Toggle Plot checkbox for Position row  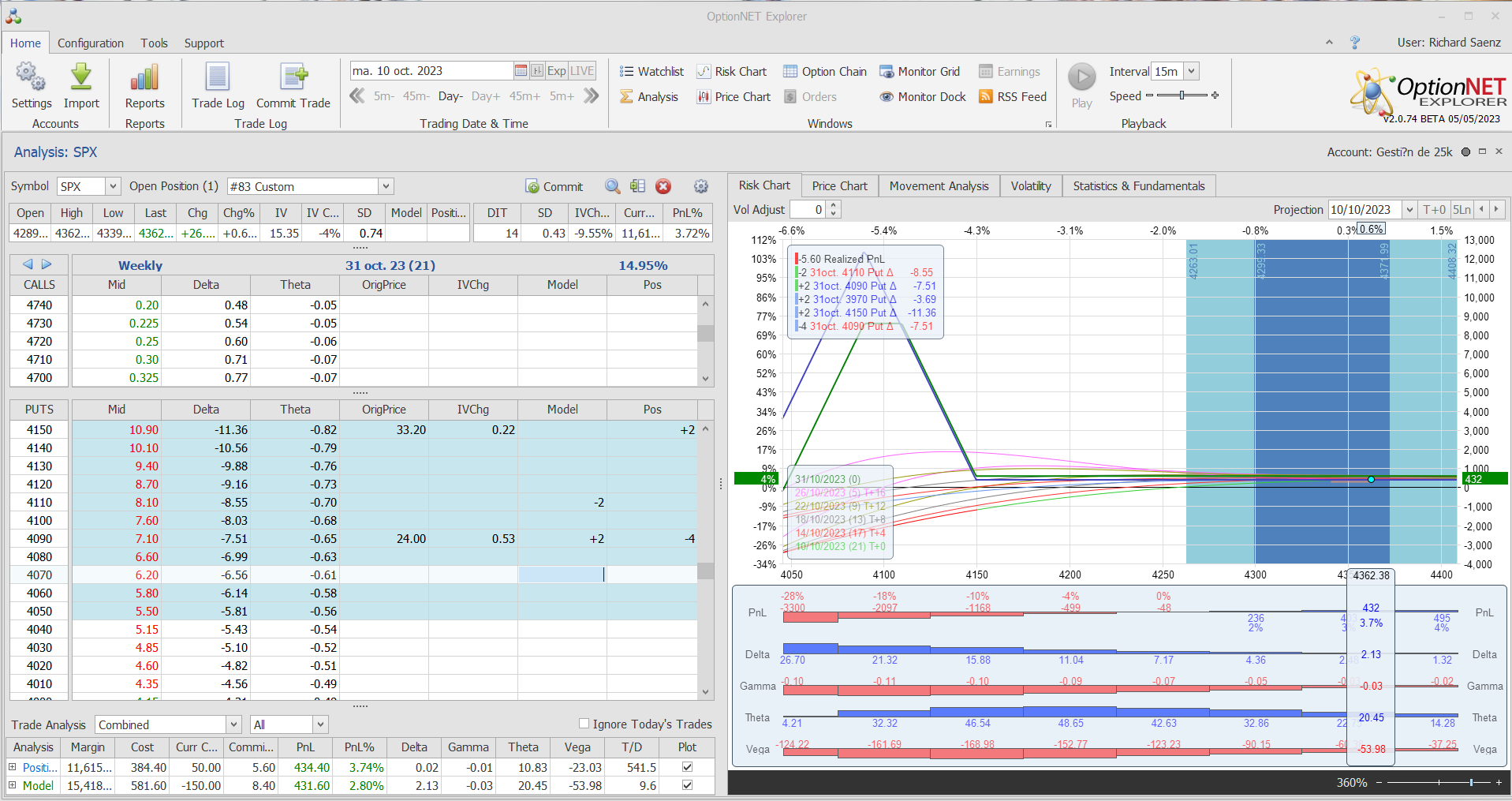[x=687, y=767]
